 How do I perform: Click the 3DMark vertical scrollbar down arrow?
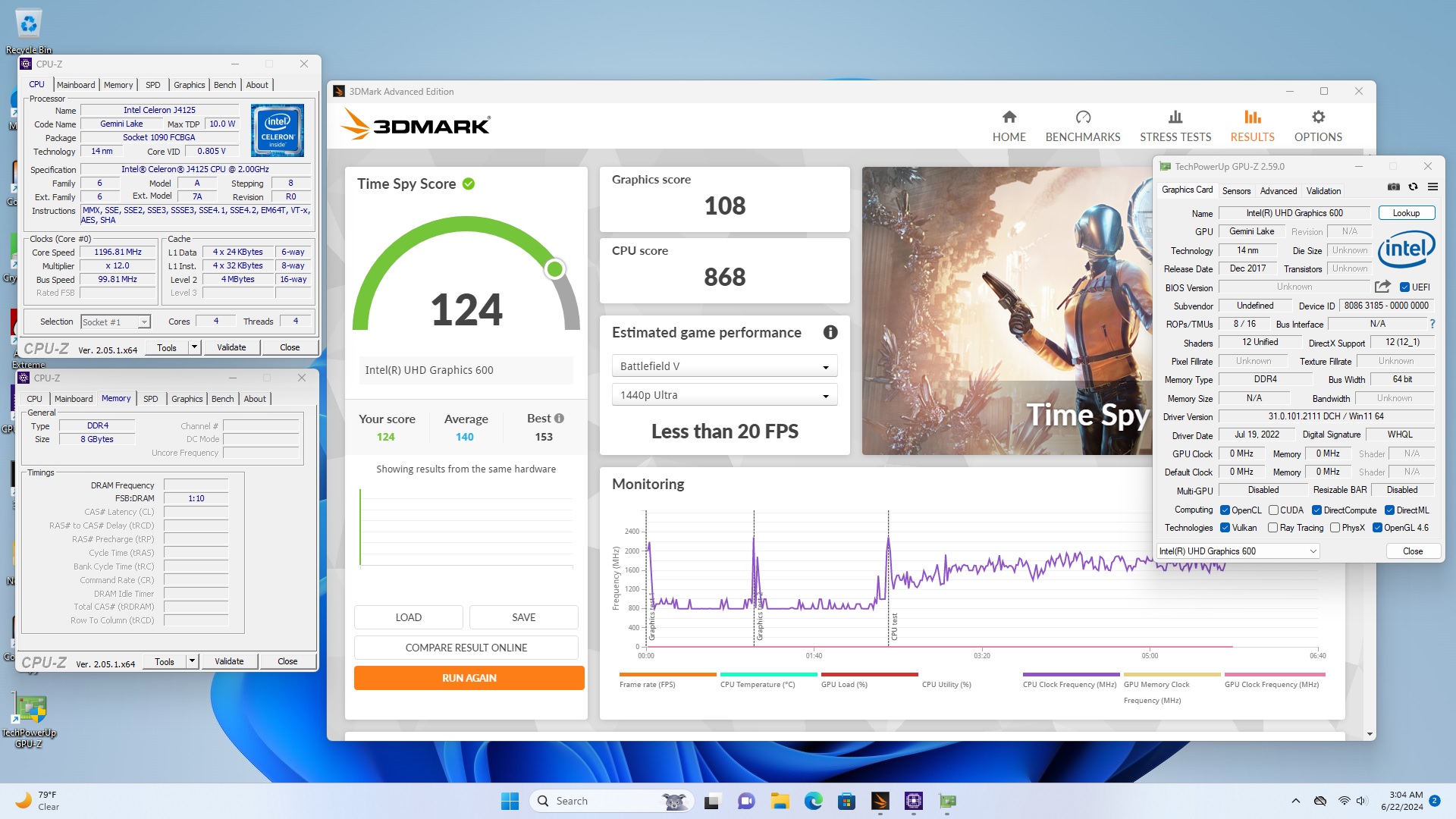[1370, 734]
